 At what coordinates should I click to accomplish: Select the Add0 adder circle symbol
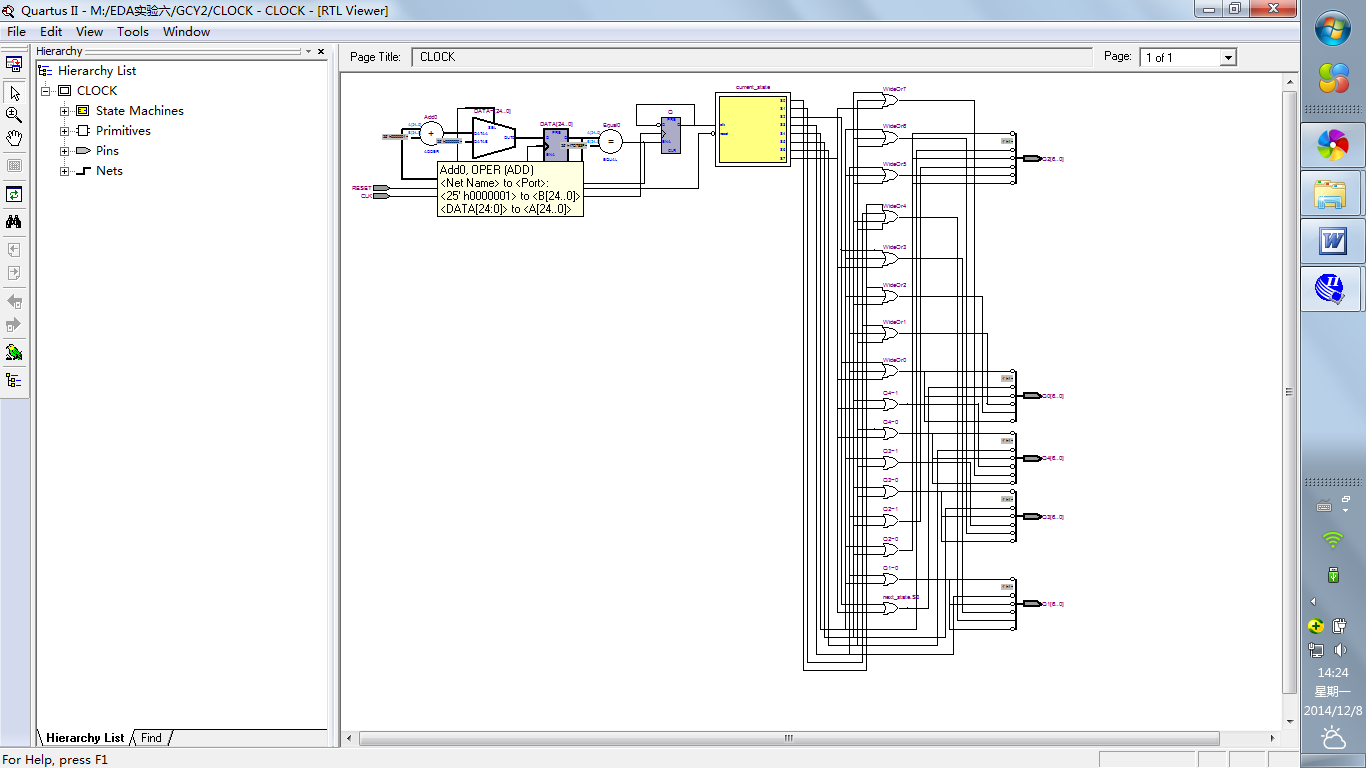(x=431, y=133)
